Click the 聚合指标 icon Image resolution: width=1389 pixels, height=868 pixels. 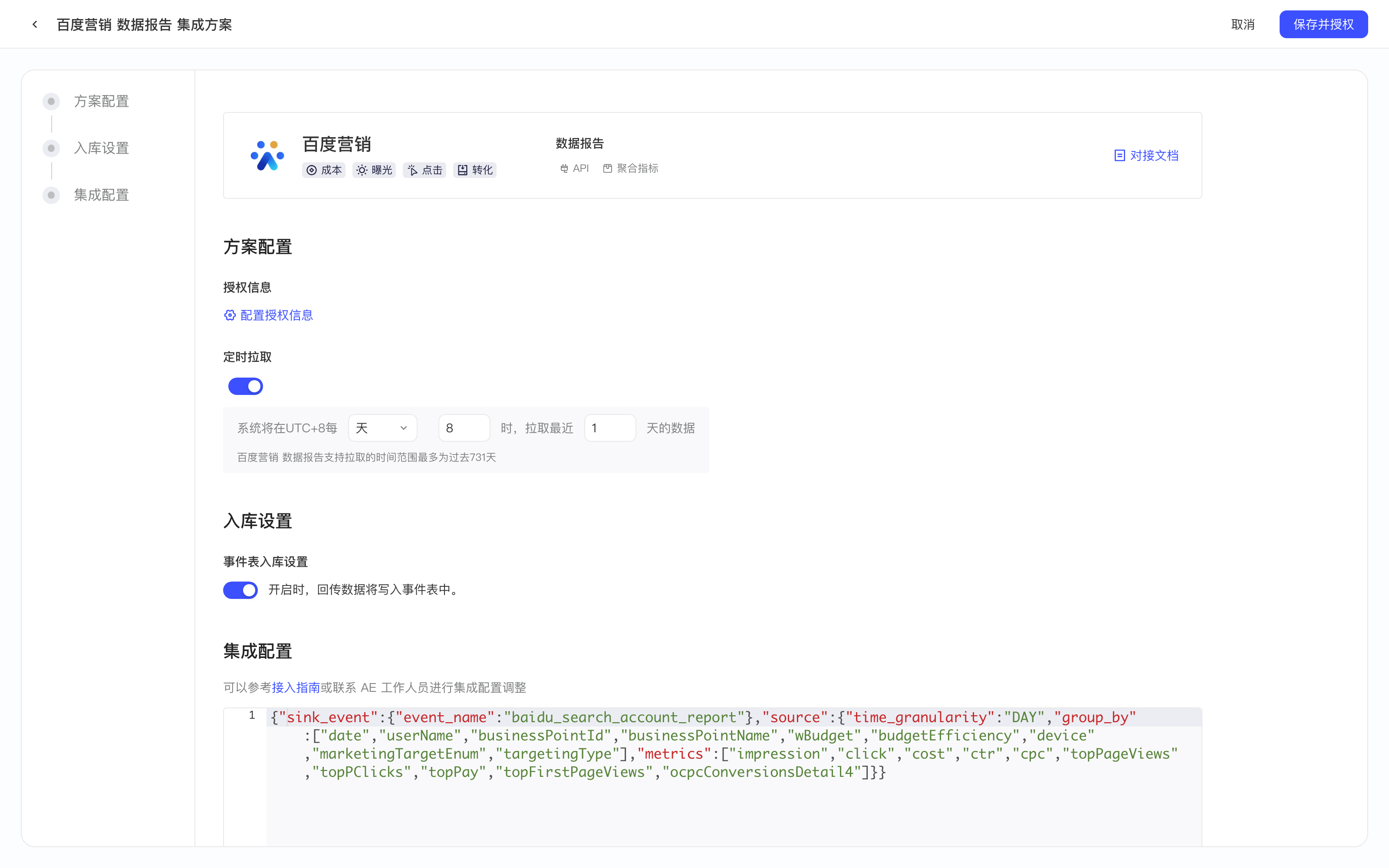pyautogui.click(x=607, y=168)
